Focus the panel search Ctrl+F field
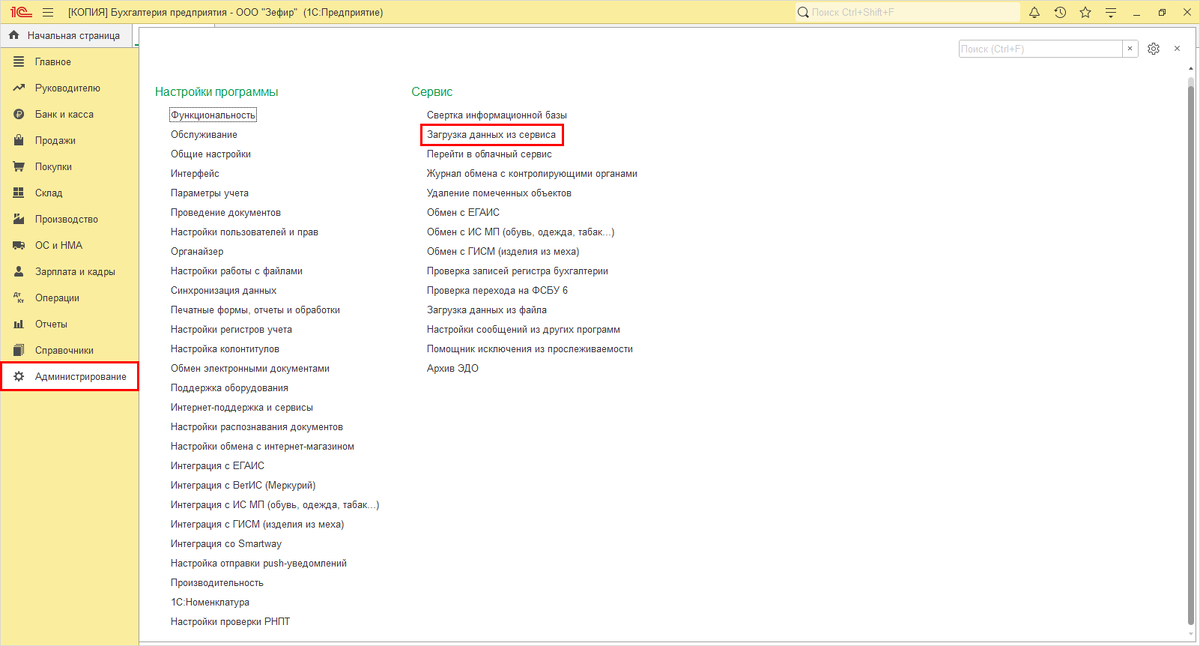 (1040, 48)
